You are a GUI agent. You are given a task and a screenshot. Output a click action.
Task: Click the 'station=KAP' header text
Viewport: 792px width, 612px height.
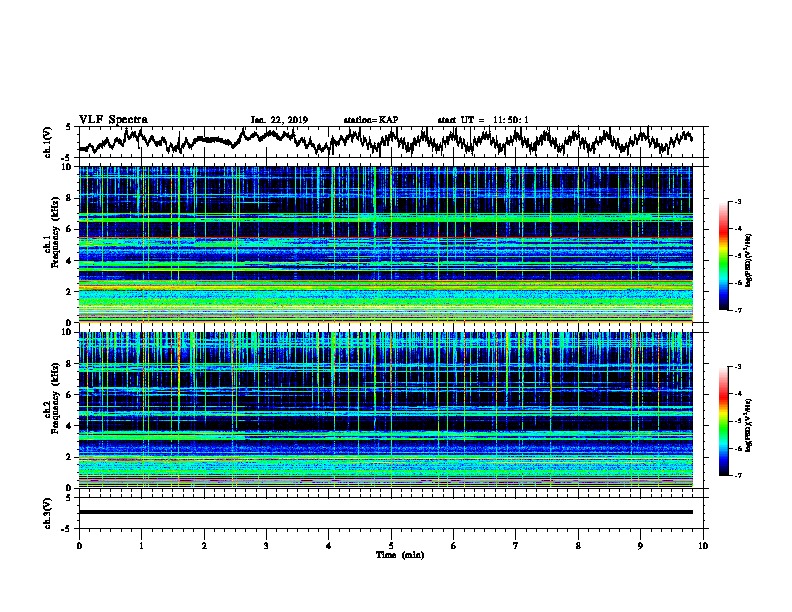click(371, 120)
